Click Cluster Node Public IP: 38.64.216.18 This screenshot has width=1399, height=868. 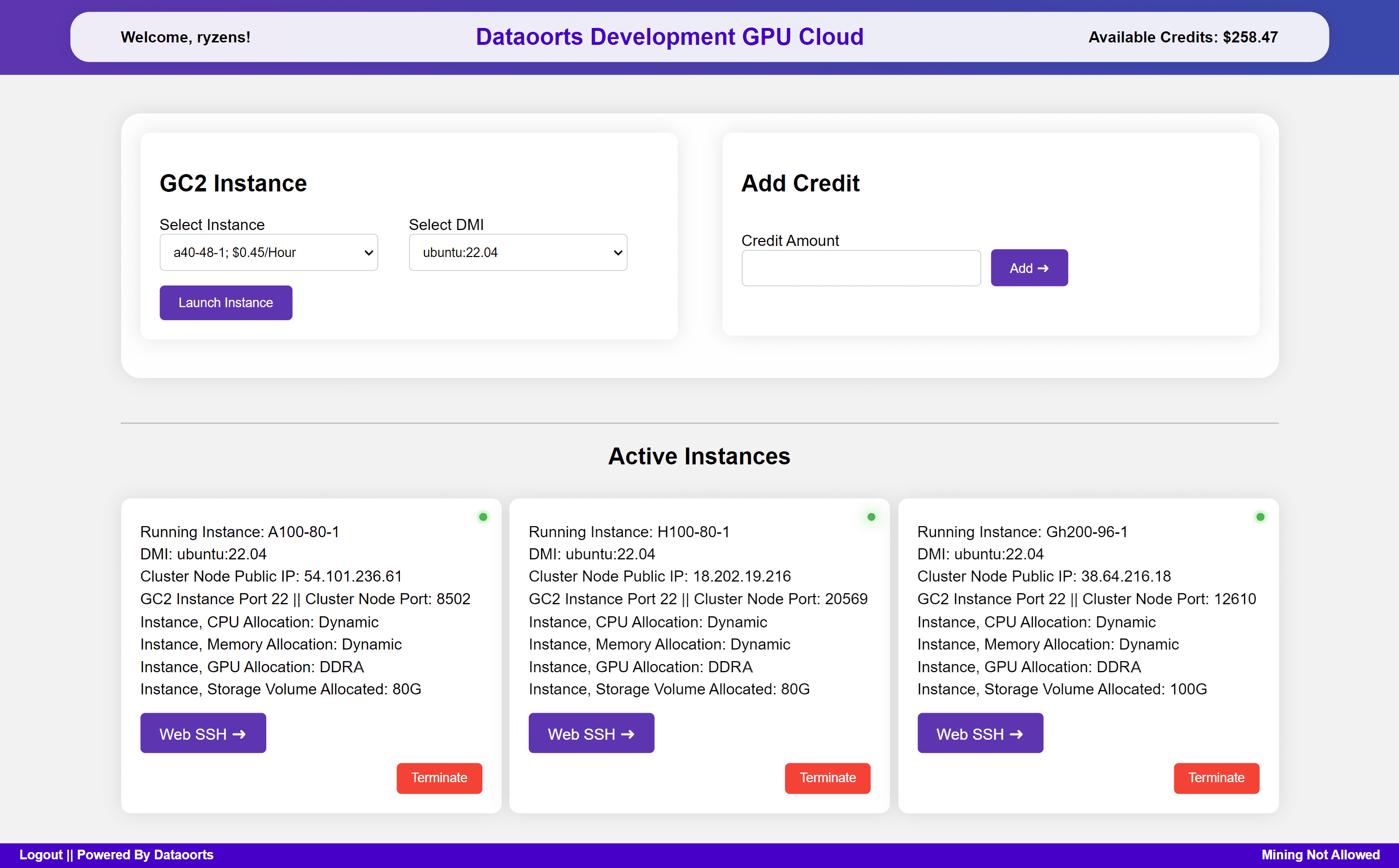click(1044, 576)
